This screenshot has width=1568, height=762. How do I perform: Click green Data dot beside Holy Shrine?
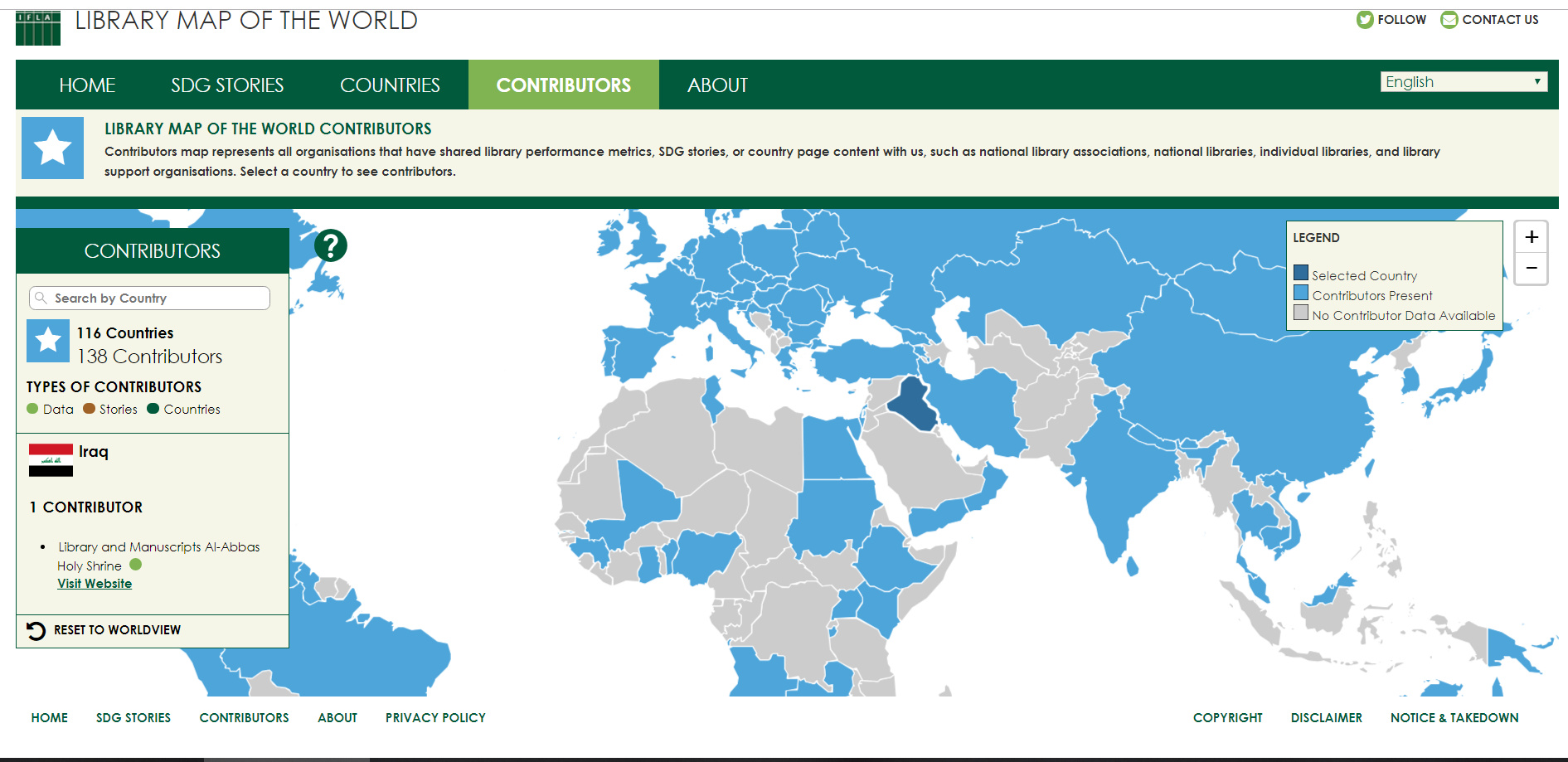point(136,565)
